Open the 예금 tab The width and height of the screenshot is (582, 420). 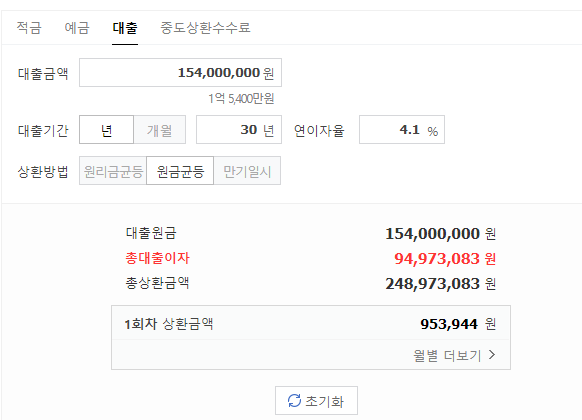tap(77, 28)
